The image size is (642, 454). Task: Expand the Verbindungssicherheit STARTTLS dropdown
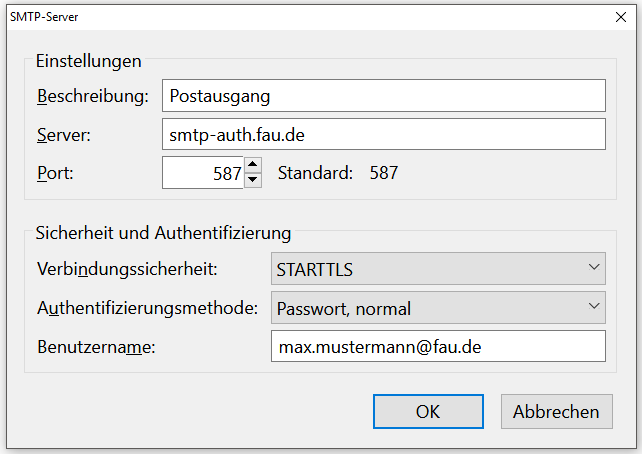point(438,269)
